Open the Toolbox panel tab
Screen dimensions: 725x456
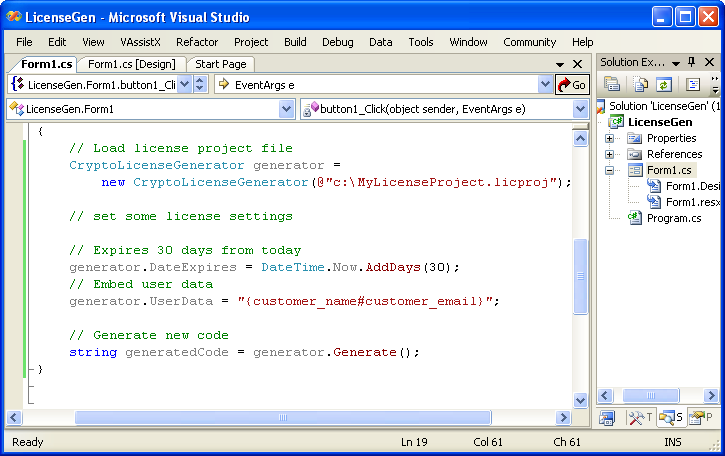tap(638, 418)
